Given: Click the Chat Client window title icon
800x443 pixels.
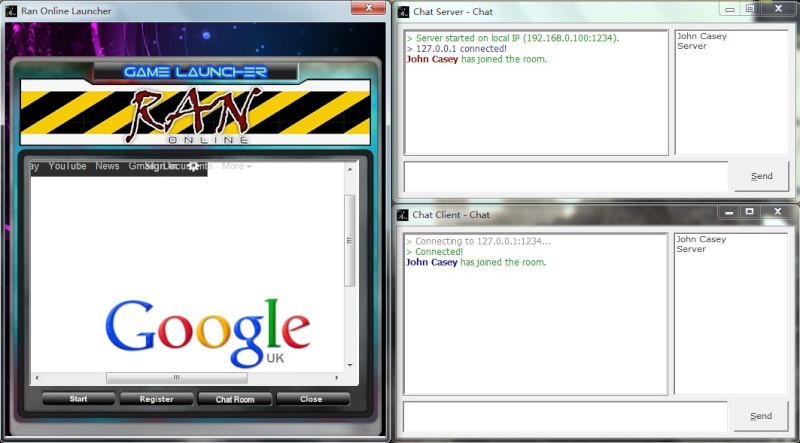Looking at the screenshot, I should pos(403,215).
